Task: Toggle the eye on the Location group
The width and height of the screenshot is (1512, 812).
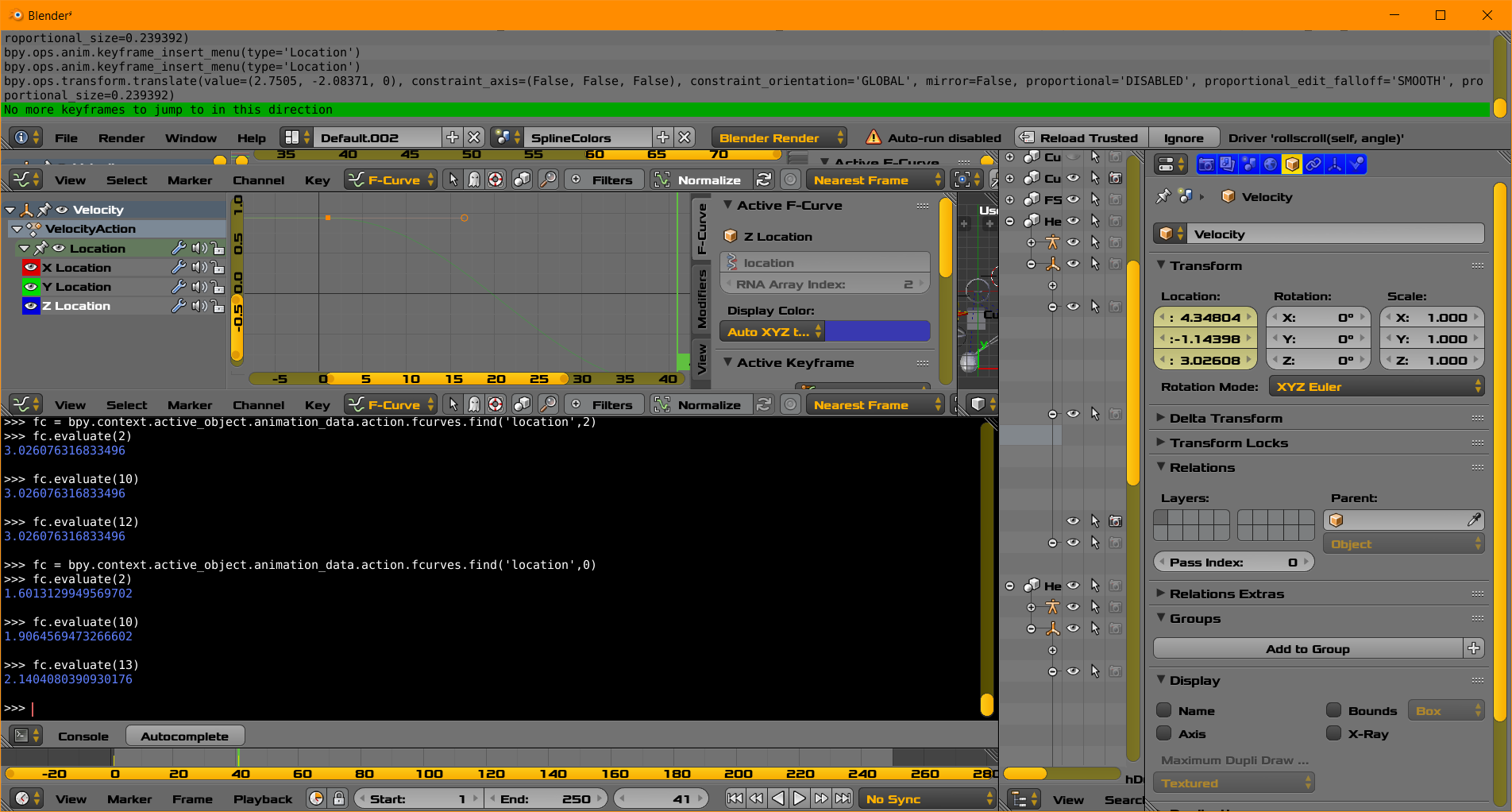Action: pos(59,248)
